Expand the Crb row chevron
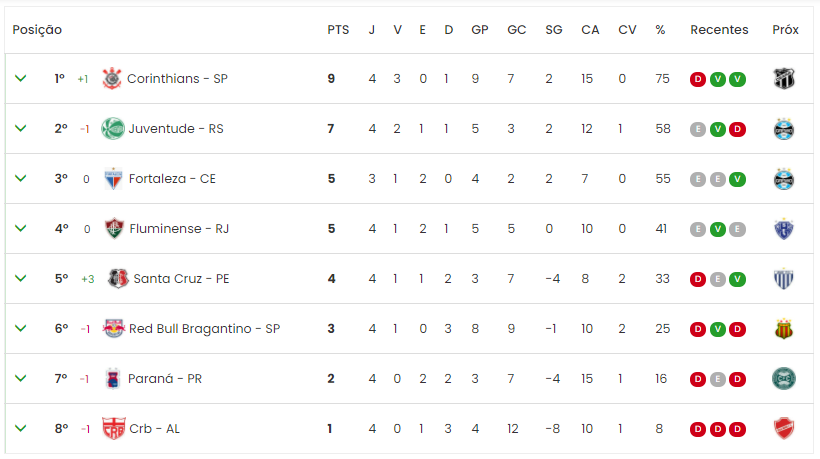 [x=20, y=429]
